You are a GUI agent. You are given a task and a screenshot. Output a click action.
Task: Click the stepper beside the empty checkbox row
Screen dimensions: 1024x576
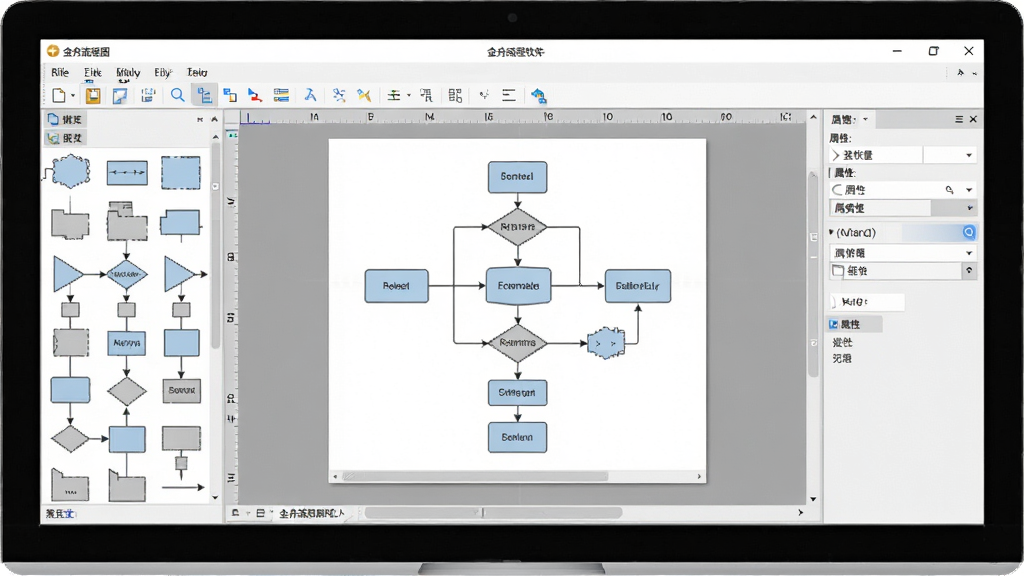pos(969,270)
